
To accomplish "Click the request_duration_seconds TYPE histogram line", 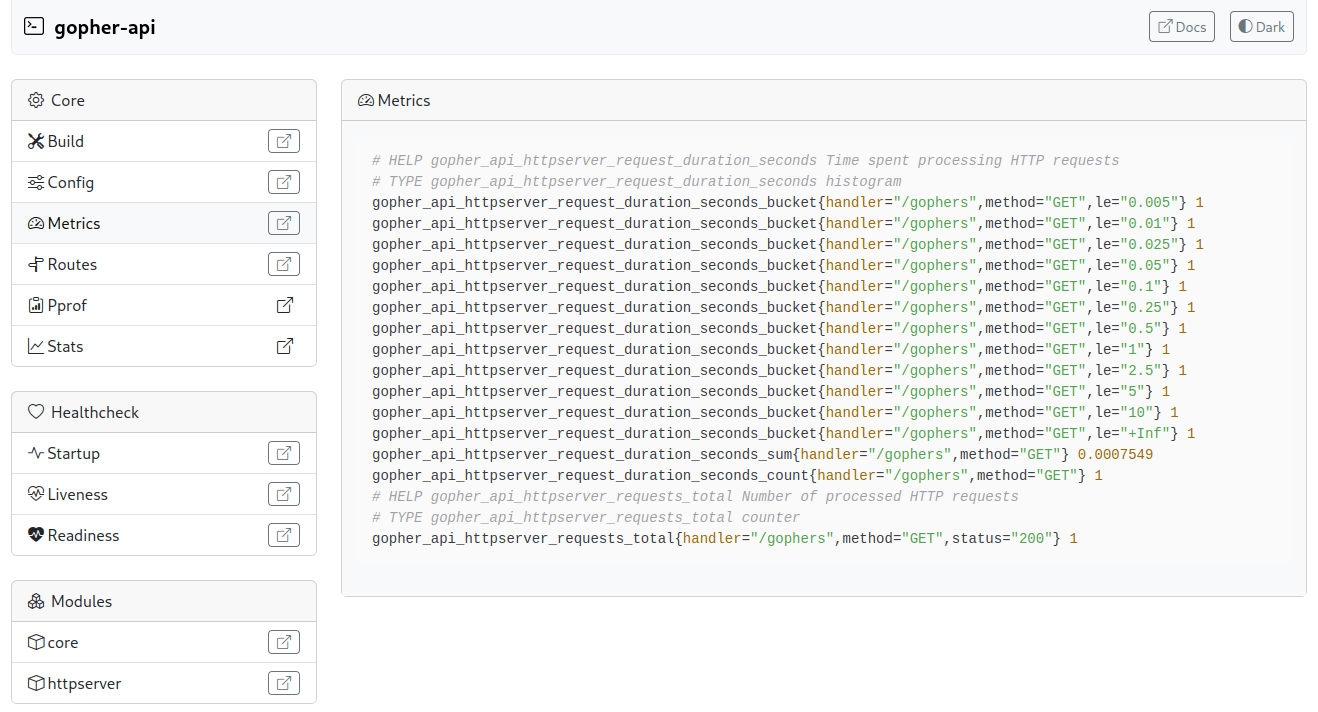I will pos(637,181).
